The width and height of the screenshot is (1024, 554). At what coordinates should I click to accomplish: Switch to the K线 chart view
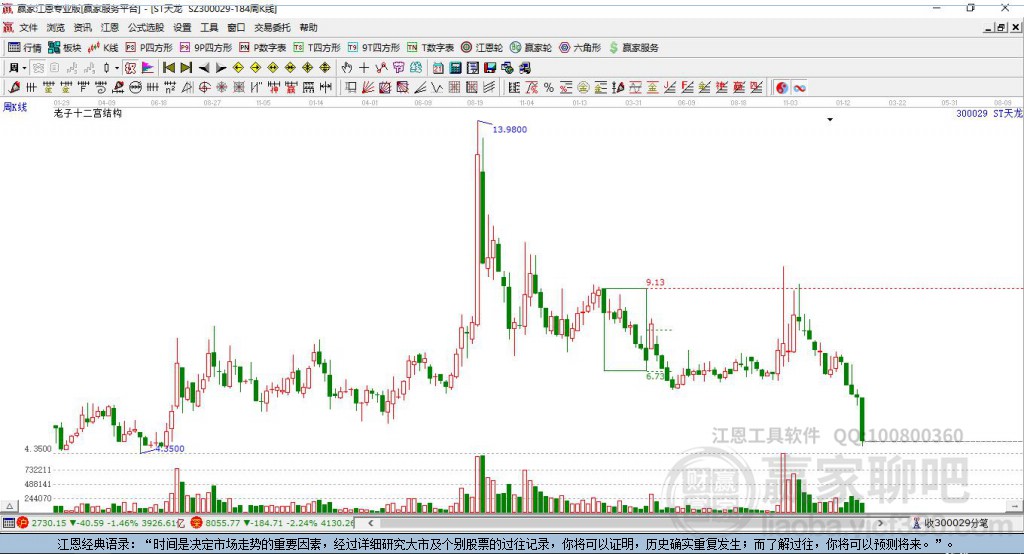click(103, 48)
